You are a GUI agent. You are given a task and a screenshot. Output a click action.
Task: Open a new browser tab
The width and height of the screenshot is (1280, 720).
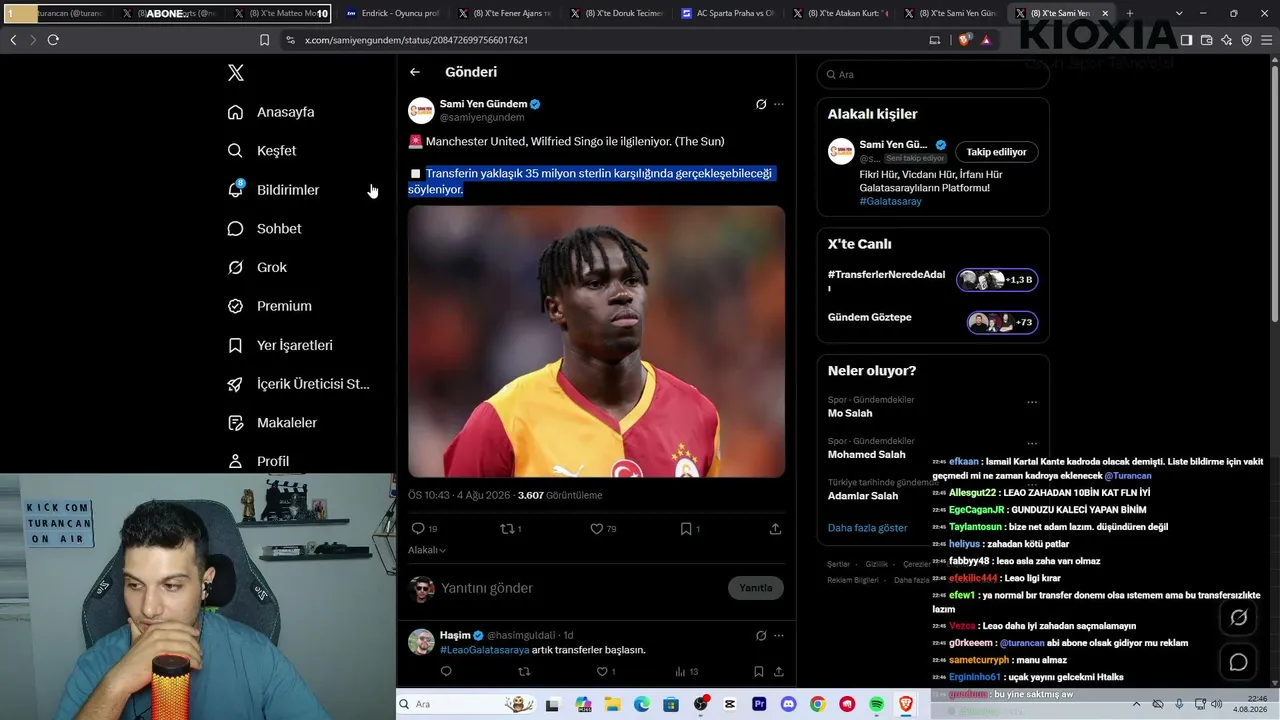[x=1130, y=14]
